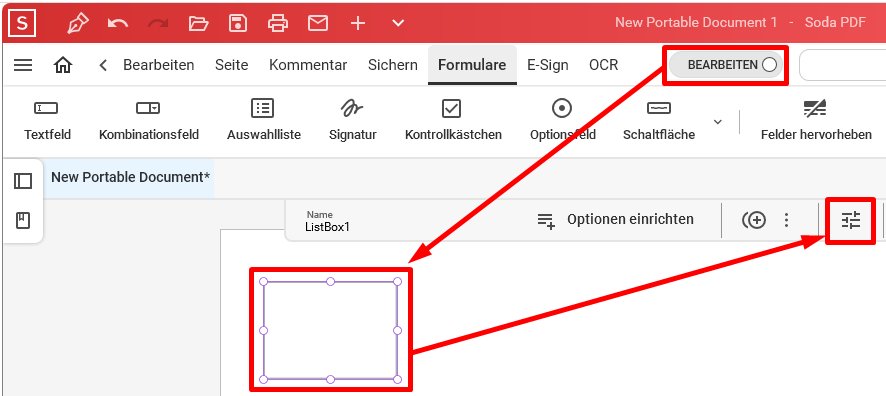The height and width of the screenshot is (396, 886).
Task: Choose the Auswahlliste tool
Action: (x=264, y=120)
